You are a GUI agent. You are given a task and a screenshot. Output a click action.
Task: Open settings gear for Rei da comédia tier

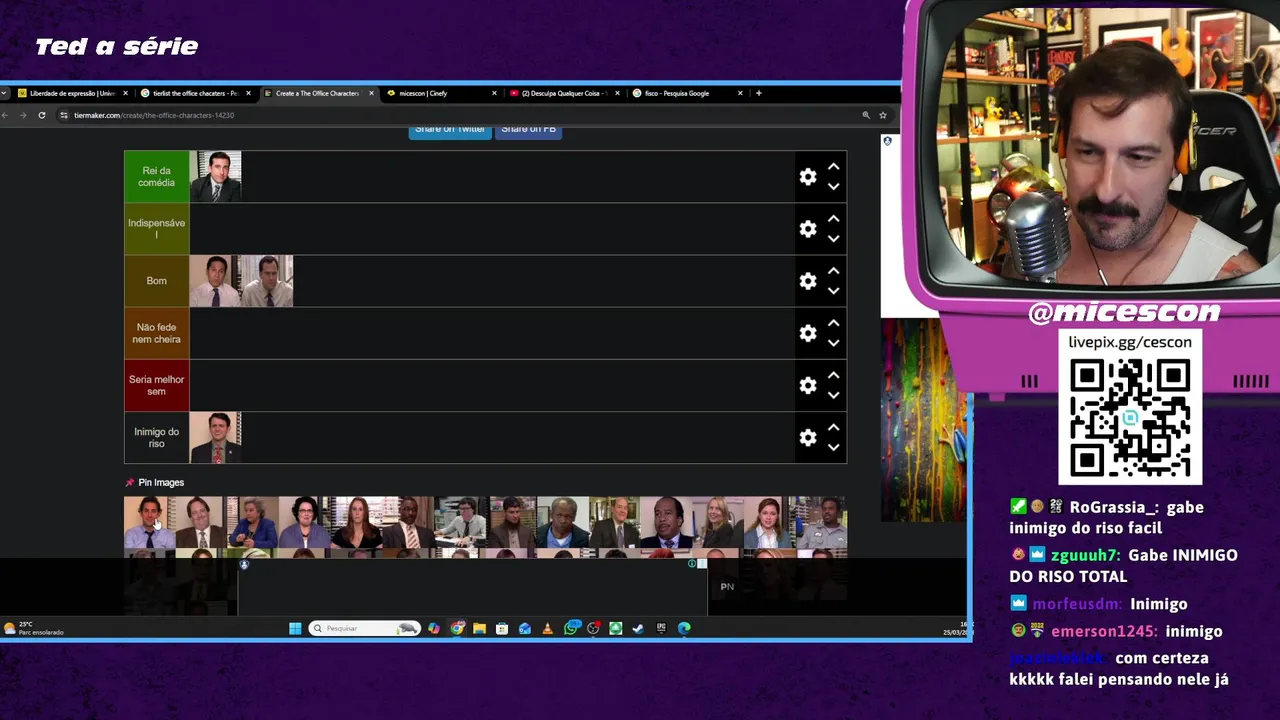[808, 177]
